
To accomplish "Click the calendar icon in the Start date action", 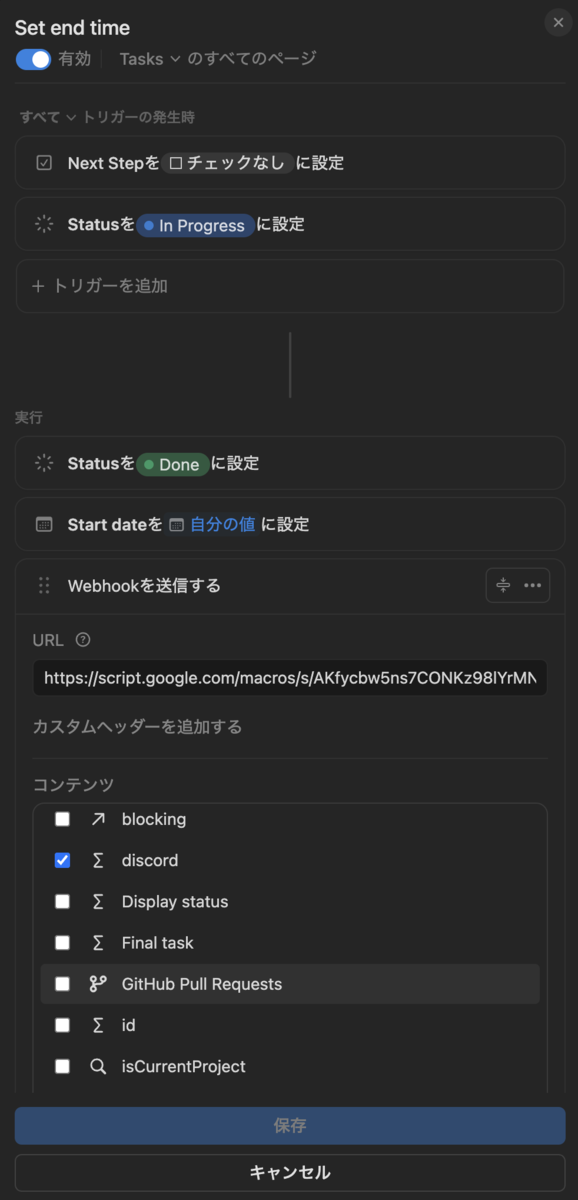I will [44, 524].
